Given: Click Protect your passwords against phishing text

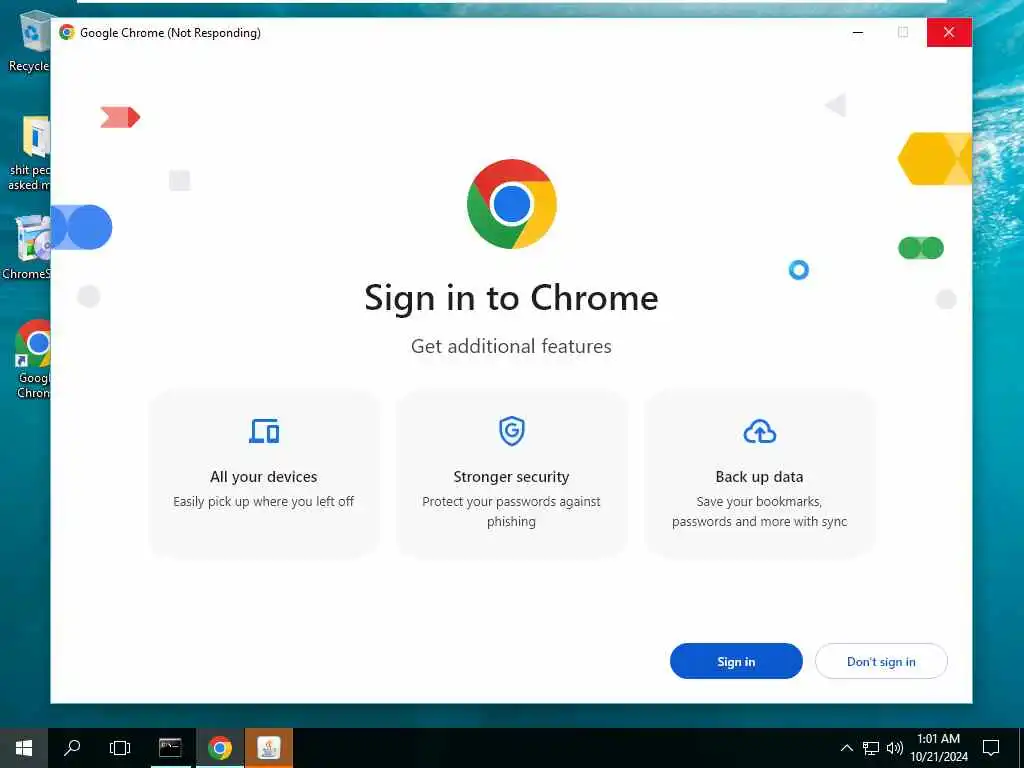Looking at the screenshot, I should pos(511,511).
